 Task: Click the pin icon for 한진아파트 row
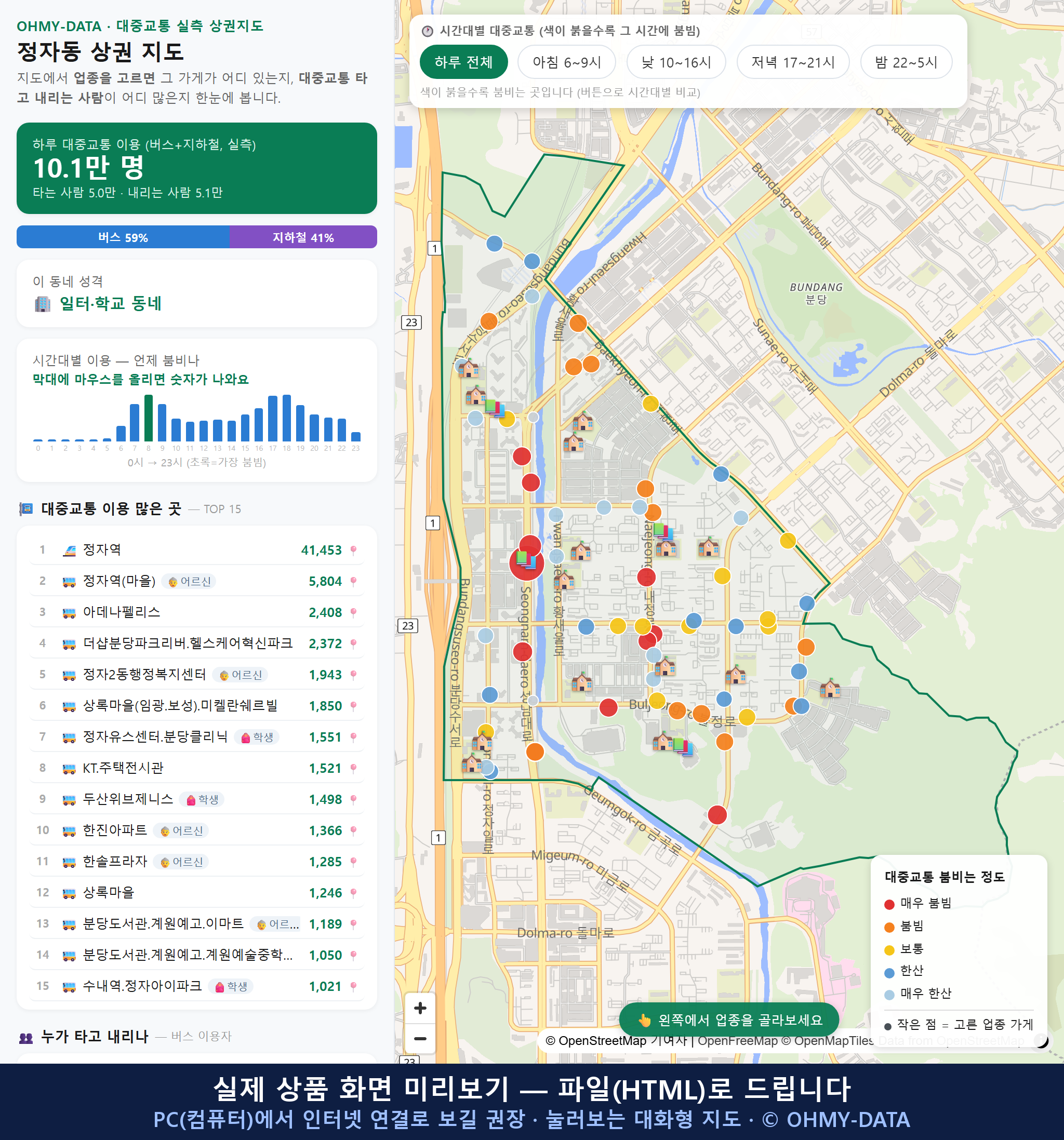coord(353,830)
